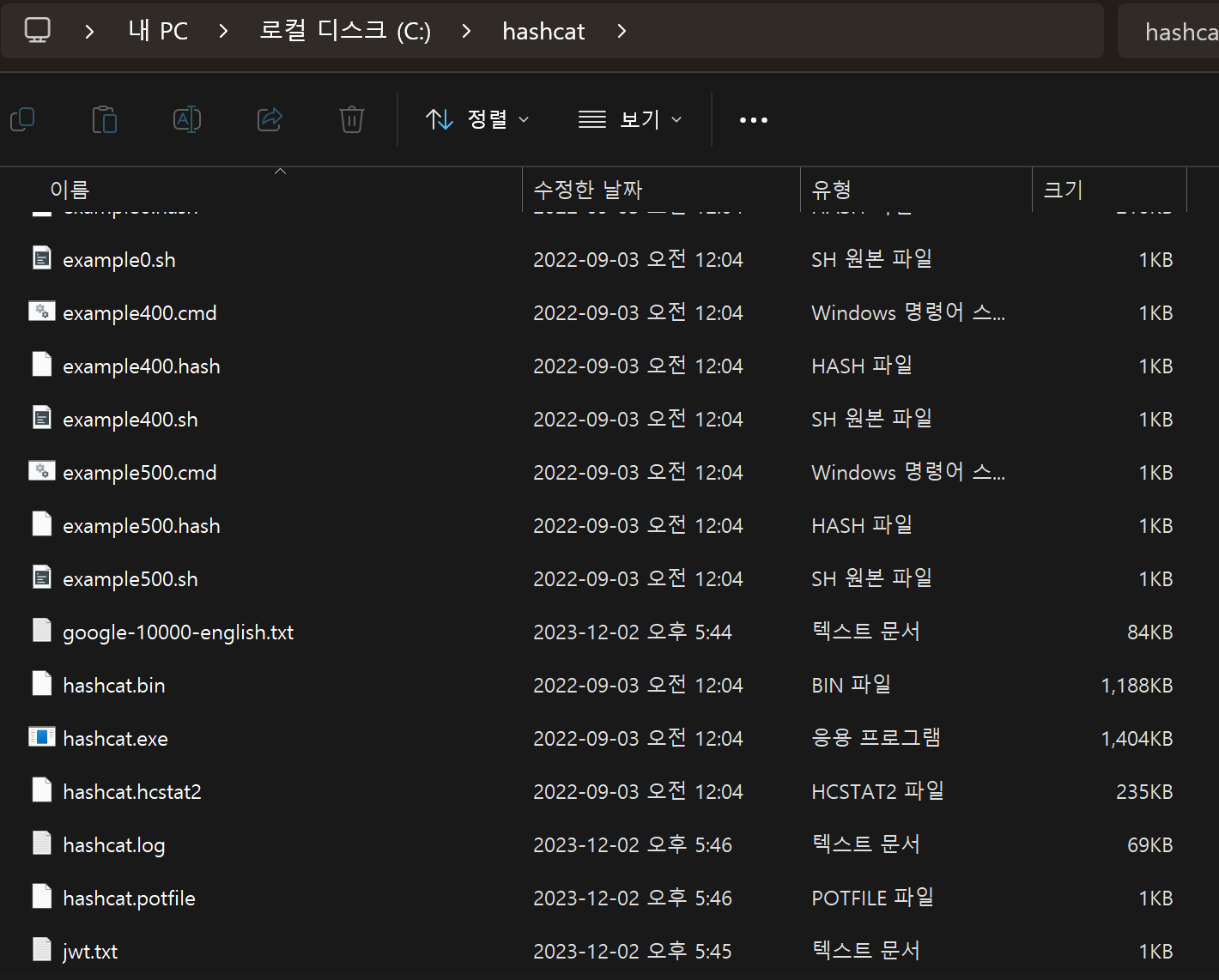Viewport: 1219px width, 980px height.
Task: Click the Paste clipboard icon
Action: pos(105,119)
